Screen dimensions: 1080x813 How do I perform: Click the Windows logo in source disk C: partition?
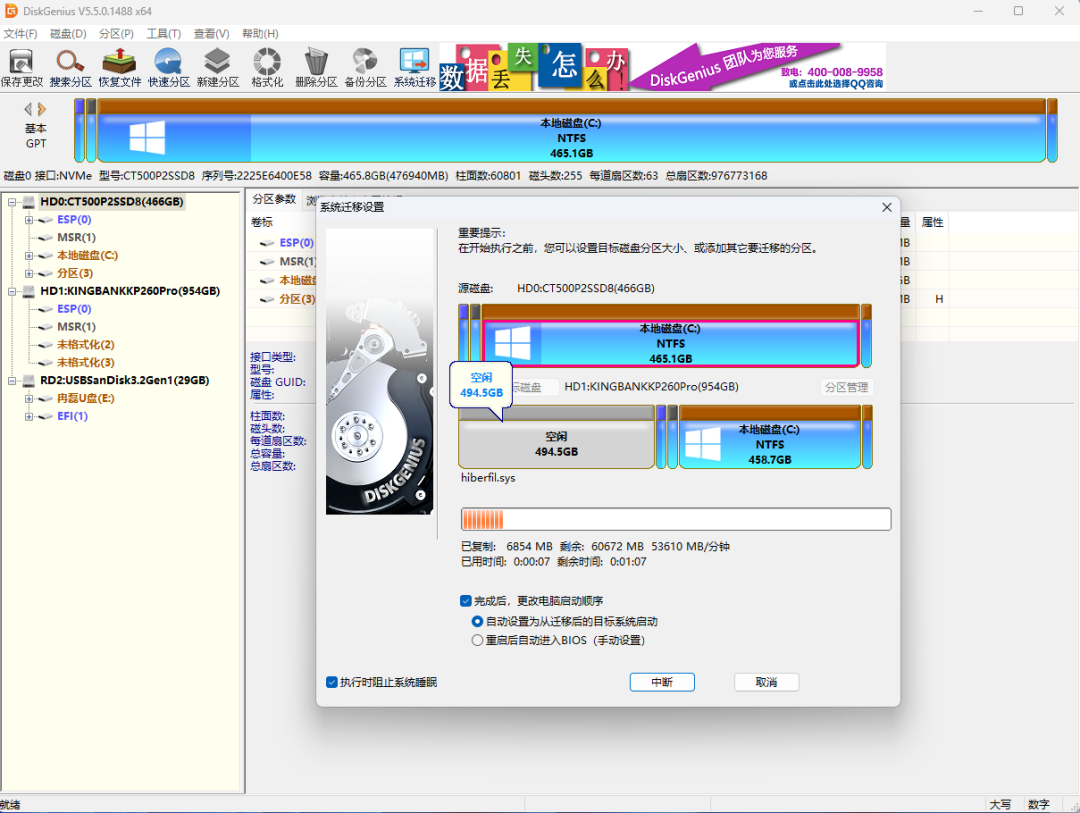[x=512, y=342]
